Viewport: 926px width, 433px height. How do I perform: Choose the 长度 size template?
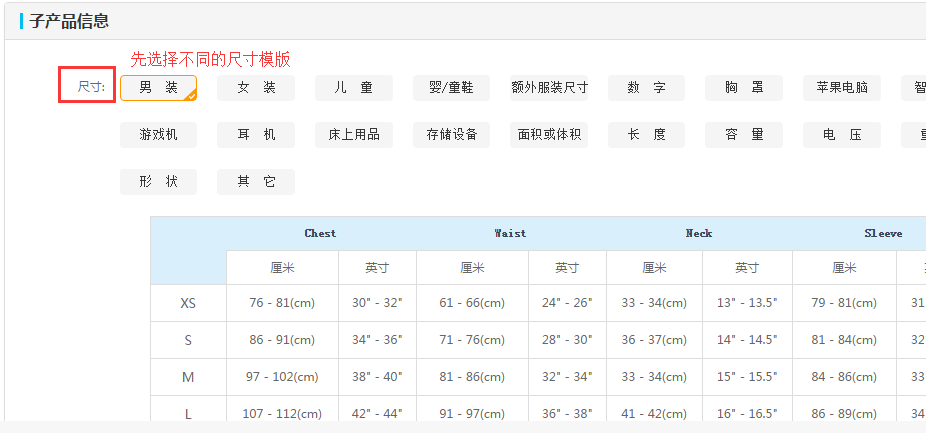646,135
